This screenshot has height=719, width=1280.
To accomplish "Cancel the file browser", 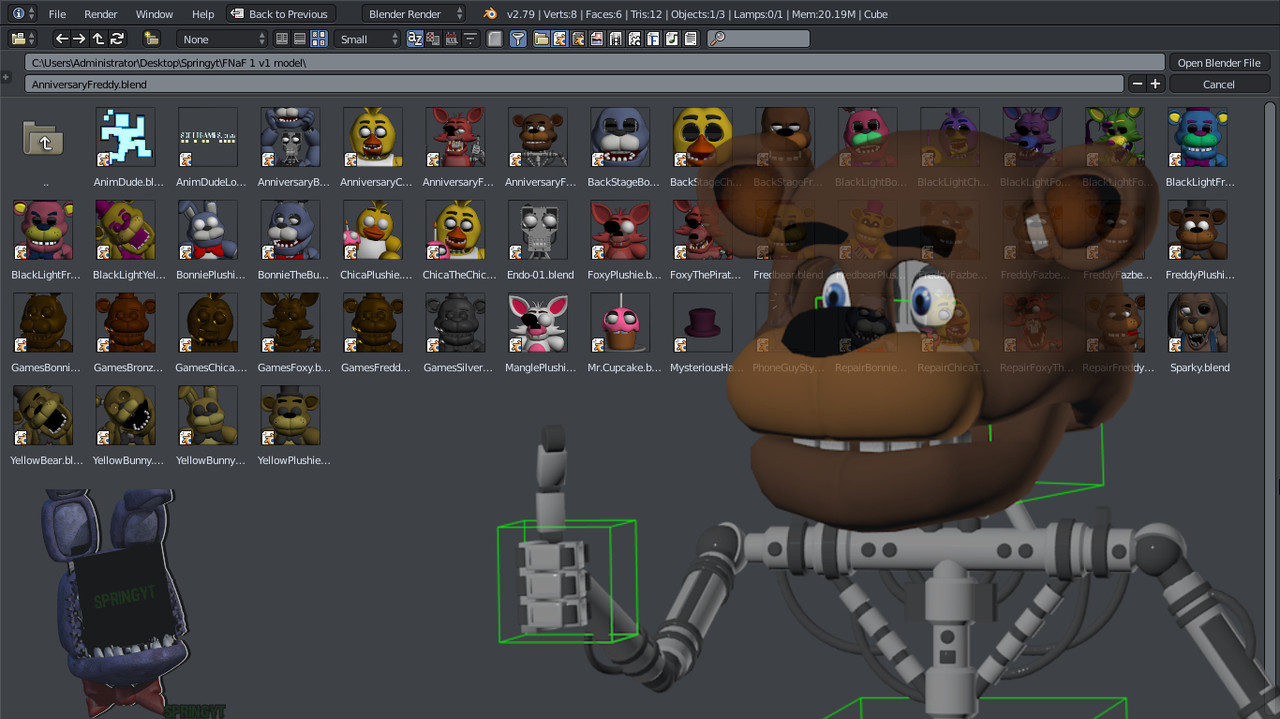I will pos(1219,84).
